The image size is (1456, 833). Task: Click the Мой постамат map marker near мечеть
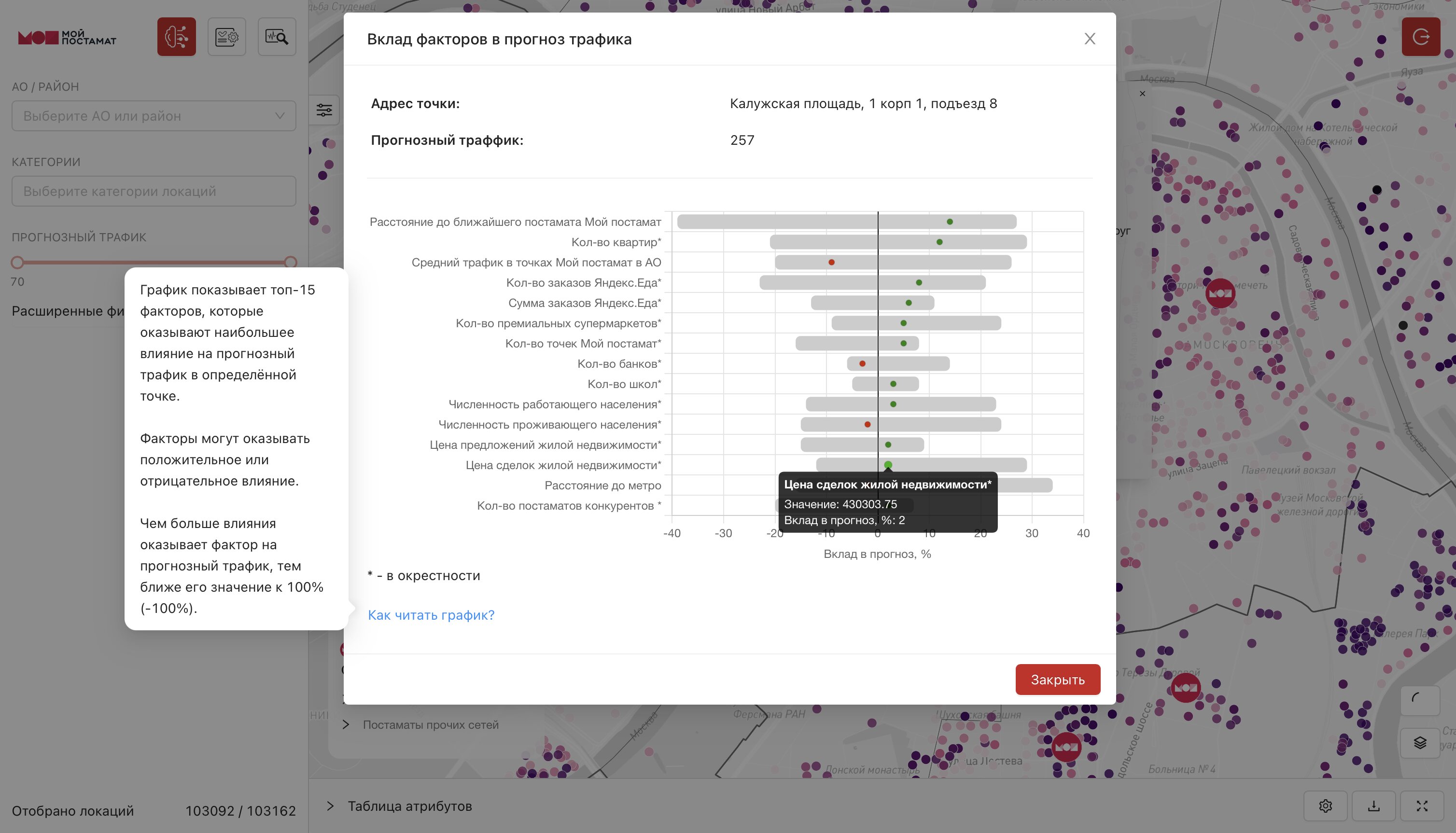tap(1220, 293)
